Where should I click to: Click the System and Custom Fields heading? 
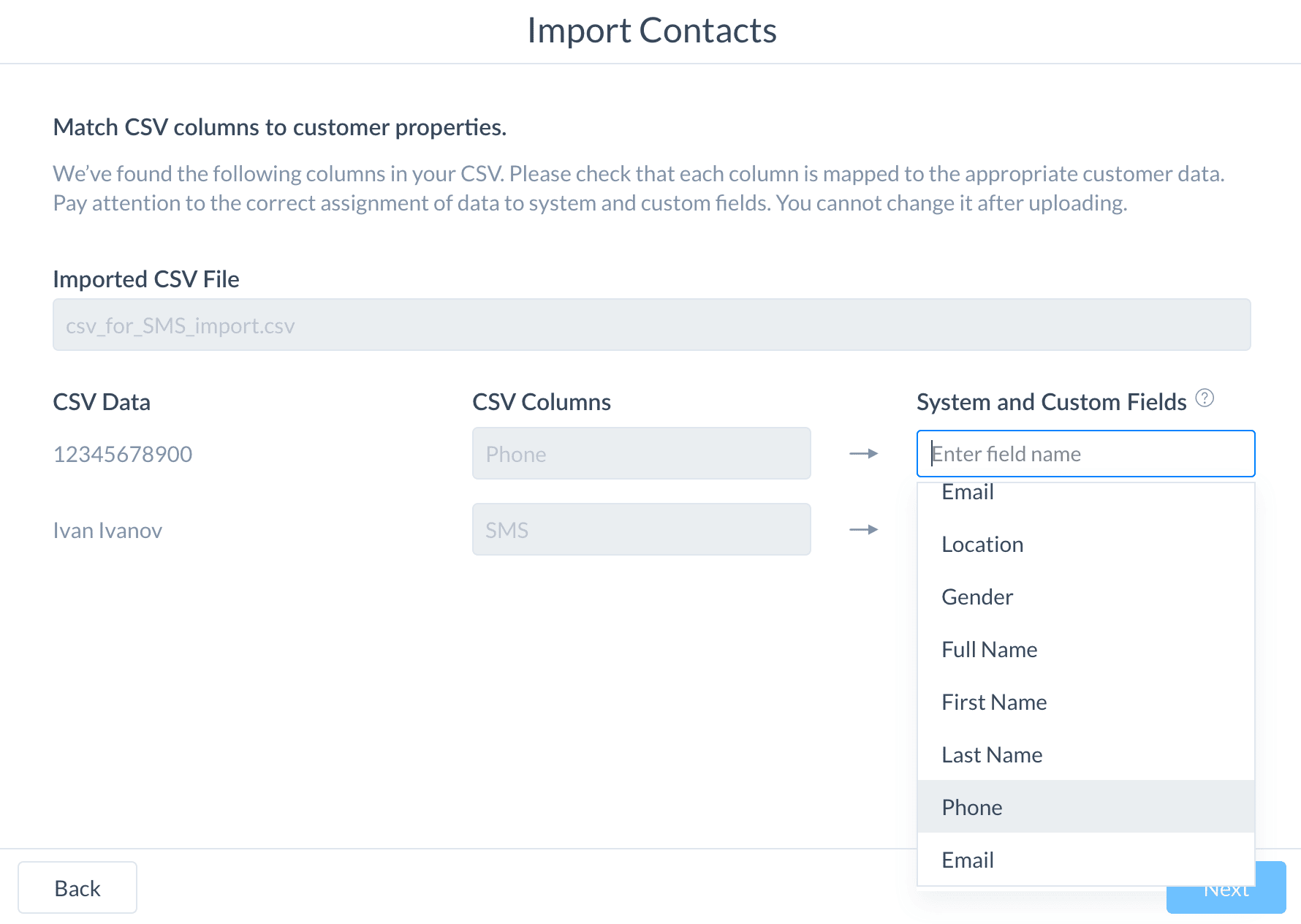1051,402
